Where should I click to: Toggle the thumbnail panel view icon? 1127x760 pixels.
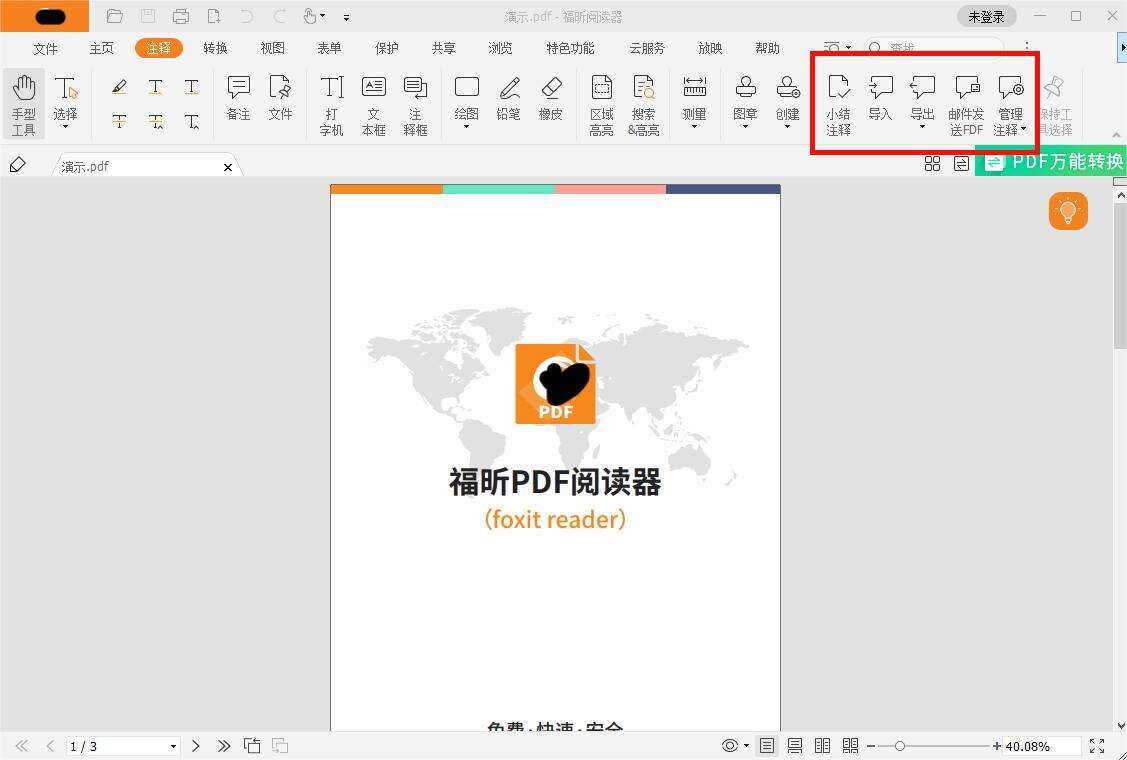pyautogui.click(x=932, y=163)
